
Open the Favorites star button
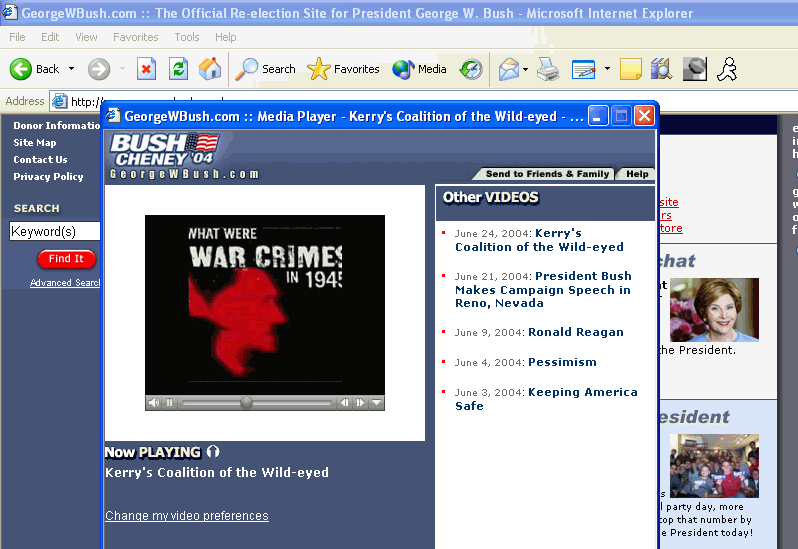[x=344, y=69]
